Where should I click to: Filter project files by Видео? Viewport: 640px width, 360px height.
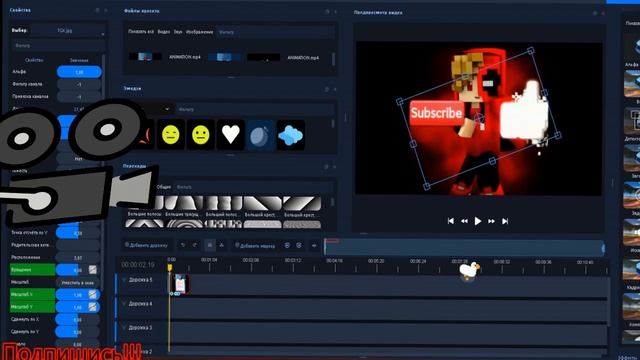164,31
